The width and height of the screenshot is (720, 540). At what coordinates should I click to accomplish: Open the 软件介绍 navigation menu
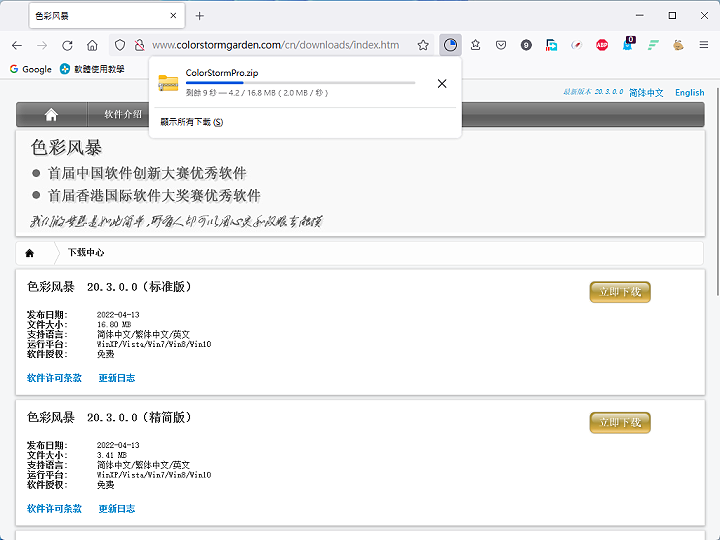(123, 114)
